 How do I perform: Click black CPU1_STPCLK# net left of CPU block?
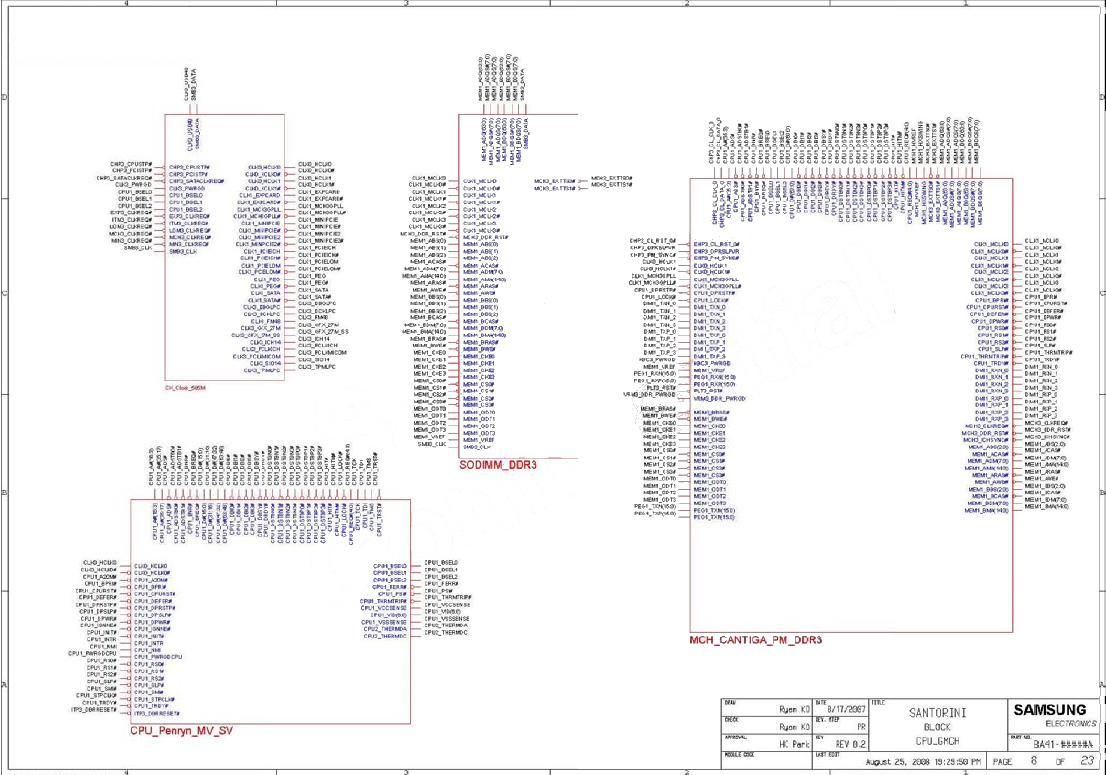click(96, 695)
